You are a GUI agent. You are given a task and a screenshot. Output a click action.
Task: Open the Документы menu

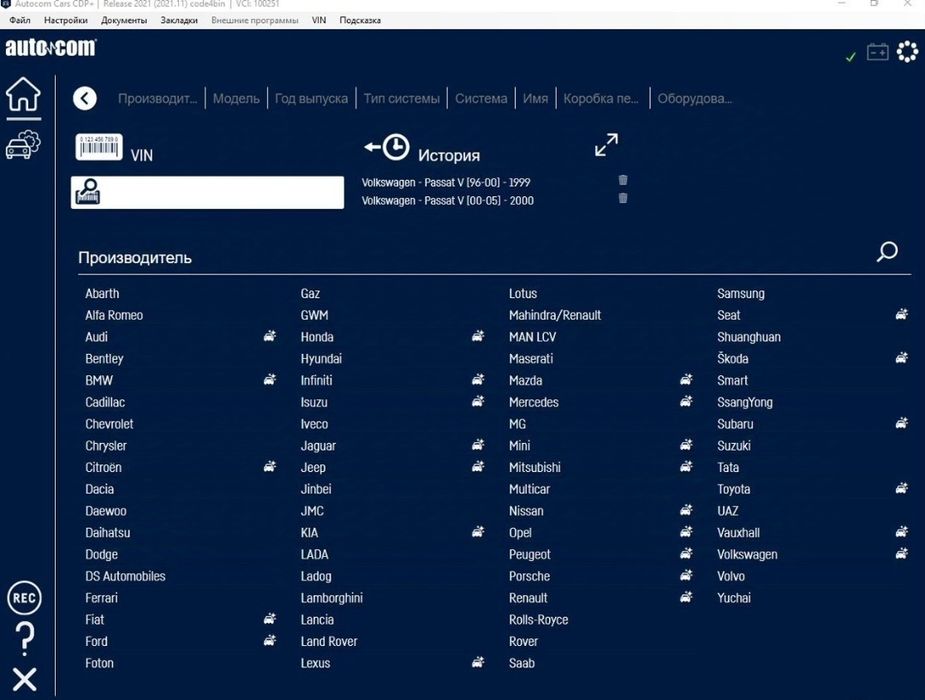pos(124,20)
